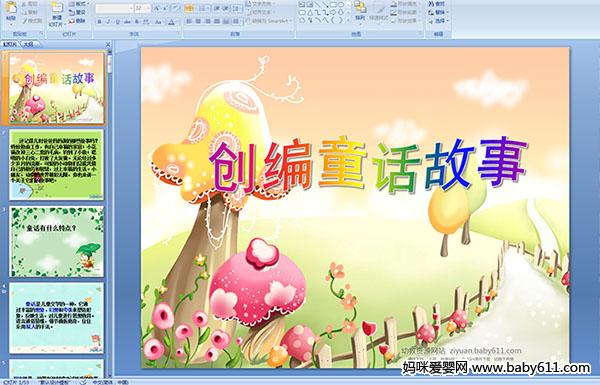Click the Paste clipboard icon

pos(11,7)
